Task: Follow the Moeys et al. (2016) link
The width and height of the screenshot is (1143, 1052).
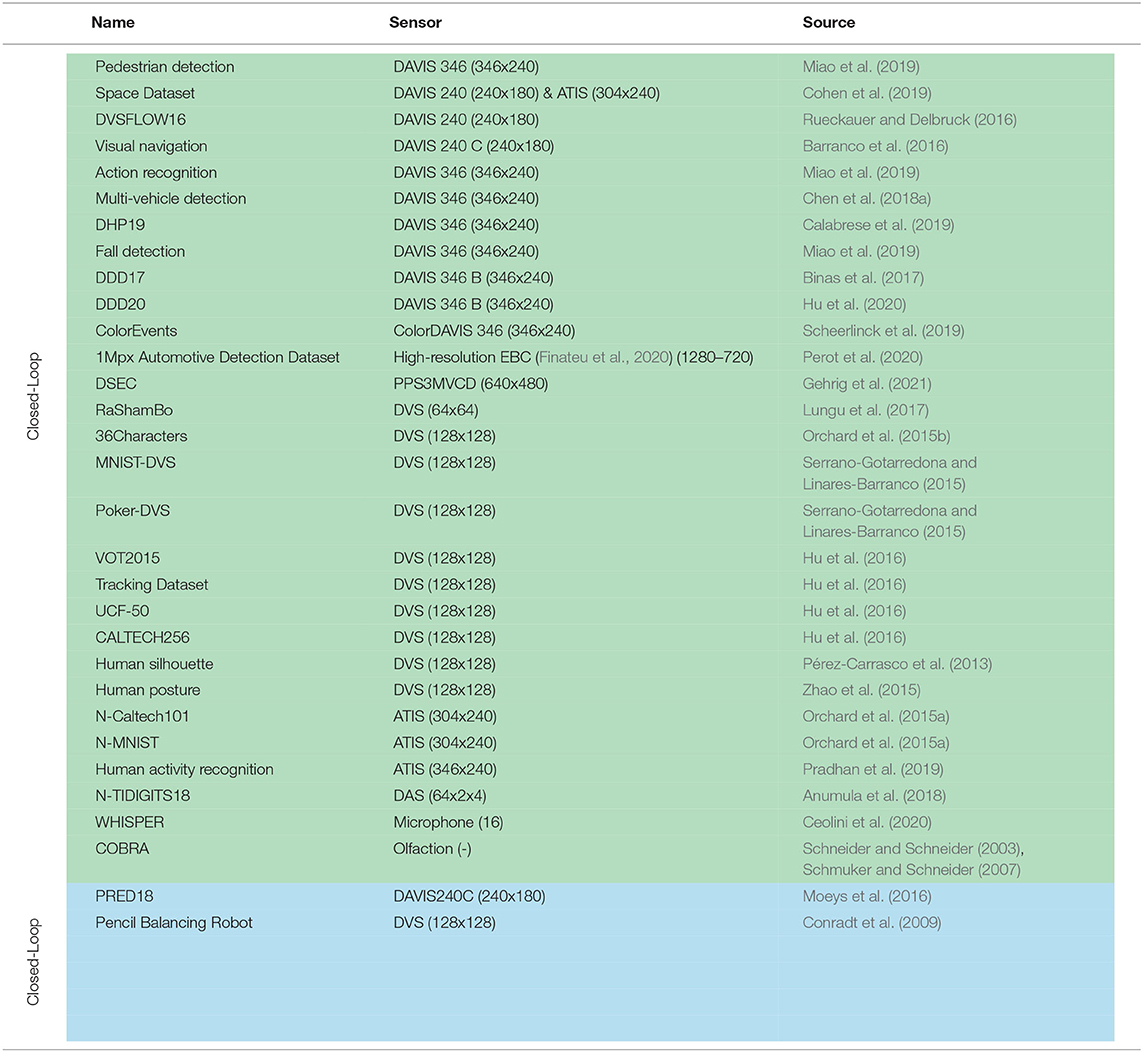Action: pyautogui.click(x=867, y=896)
